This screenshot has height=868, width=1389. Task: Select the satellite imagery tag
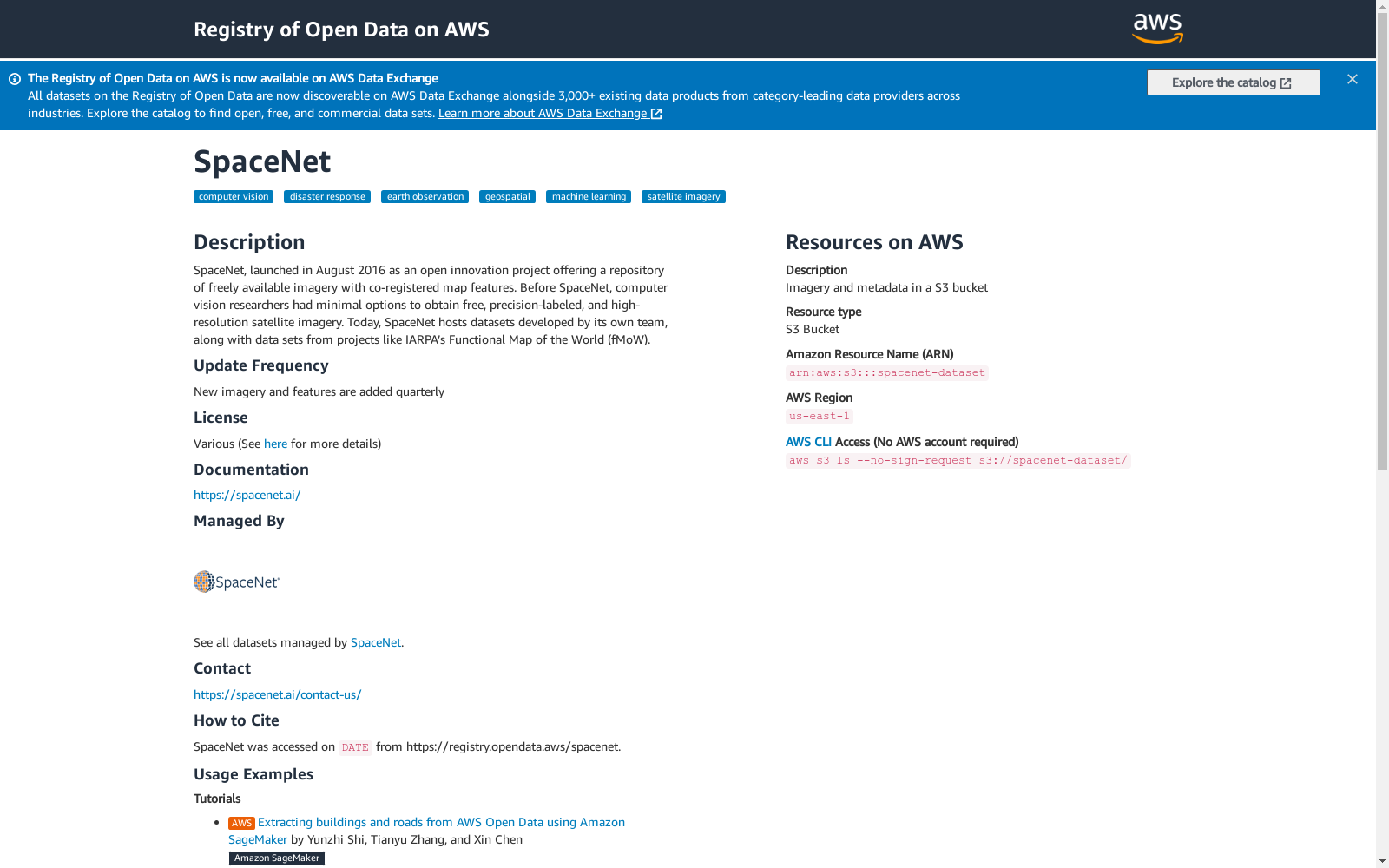[683, 197]
